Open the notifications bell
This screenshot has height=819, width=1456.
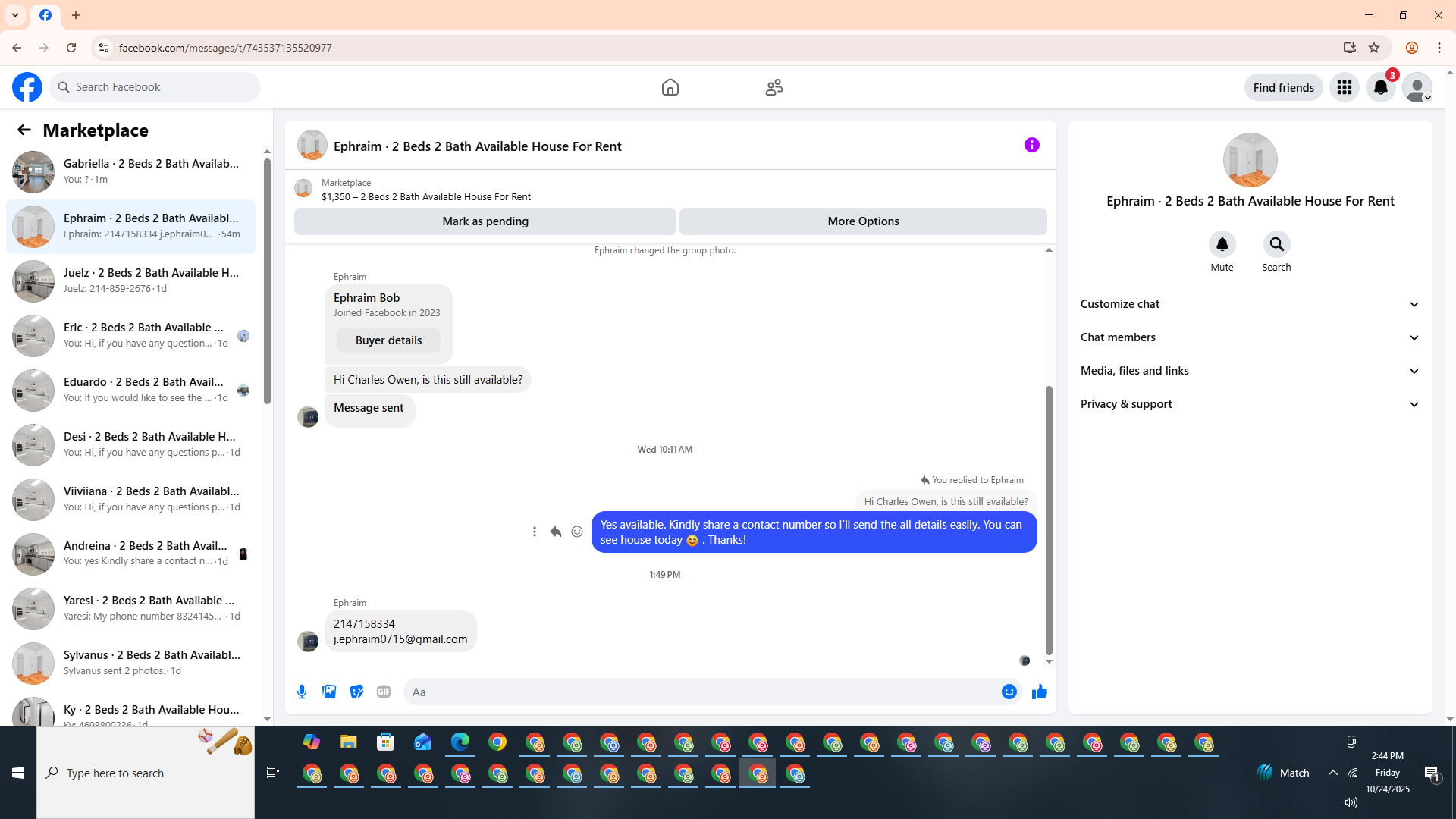coord(1381,87)
